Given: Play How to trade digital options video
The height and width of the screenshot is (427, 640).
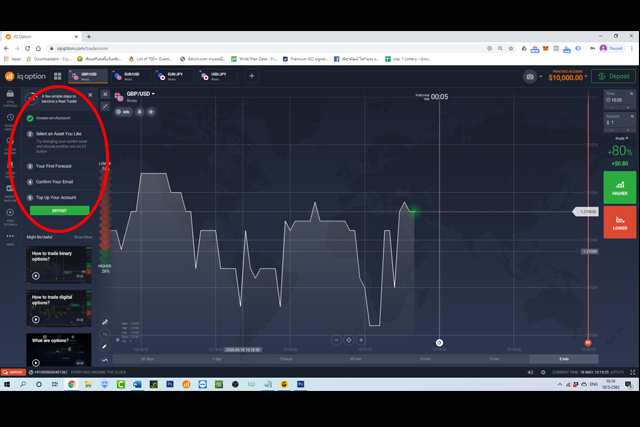Looking at the screenshot, I should pyautogui.click(x=59, y=309).
